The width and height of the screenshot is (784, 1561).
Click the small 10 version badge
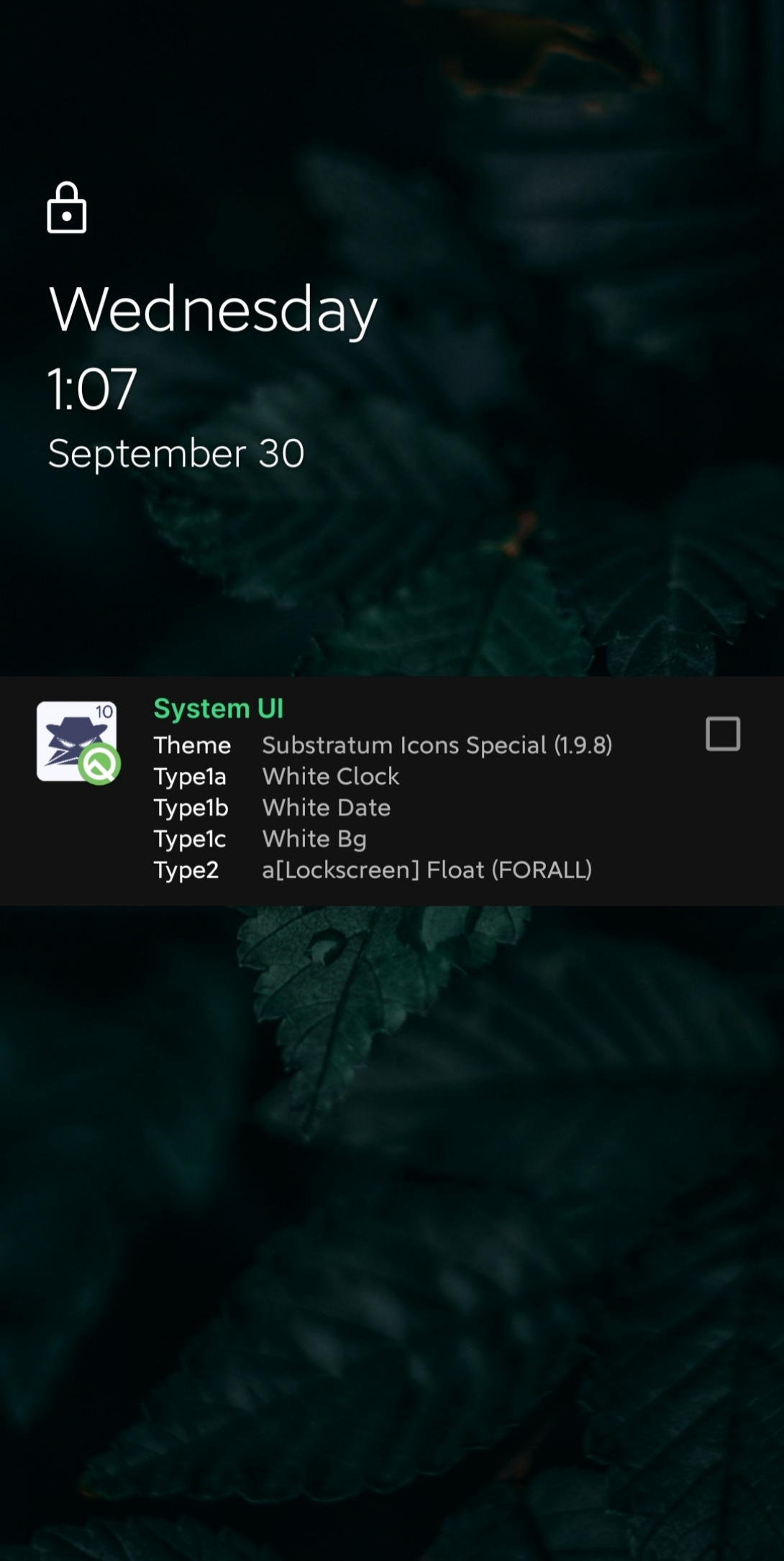point(104,711)
